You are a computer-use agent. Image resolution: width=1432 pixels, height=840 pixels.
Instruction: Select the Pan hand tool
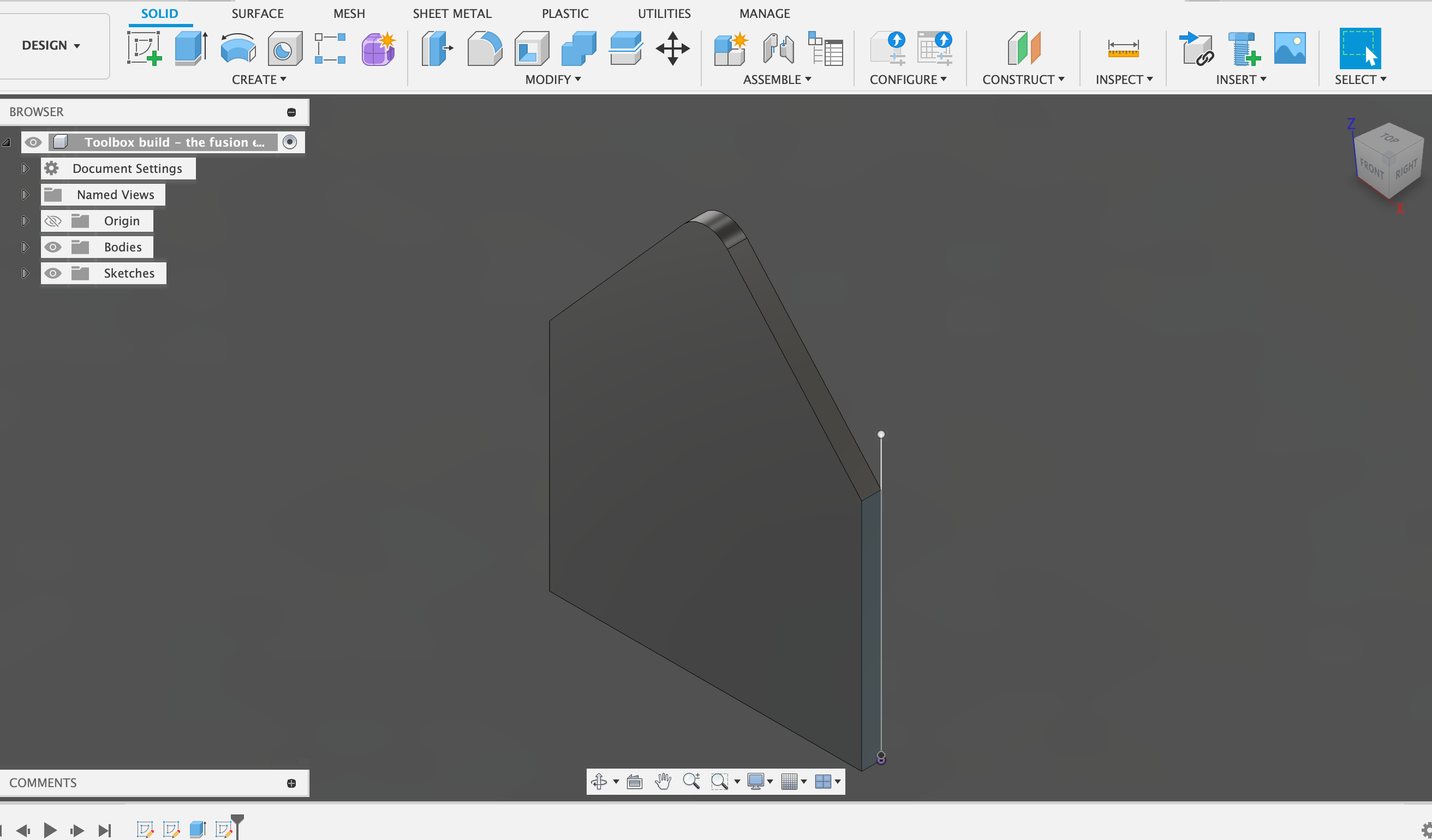[663, 781]
